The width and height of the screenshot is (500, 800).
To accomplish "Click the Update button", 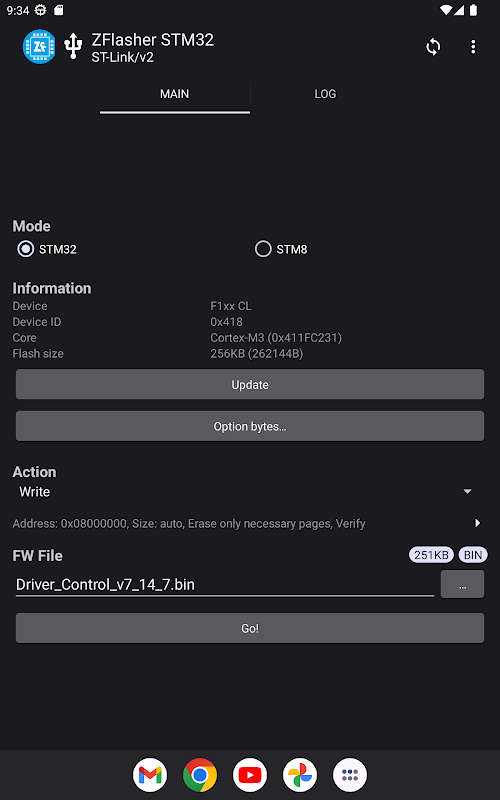I will pyautogui.click(x=250, y=384).
